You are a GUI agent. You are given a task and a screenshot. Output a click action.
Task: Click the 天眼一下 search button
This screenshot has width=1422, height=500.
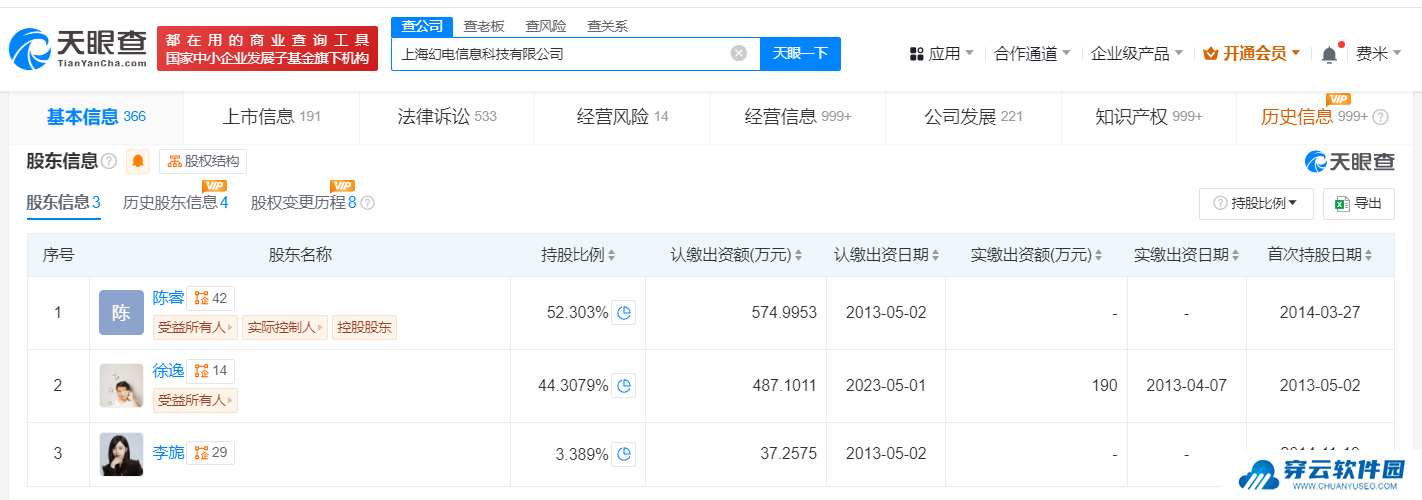click(800, 53)
